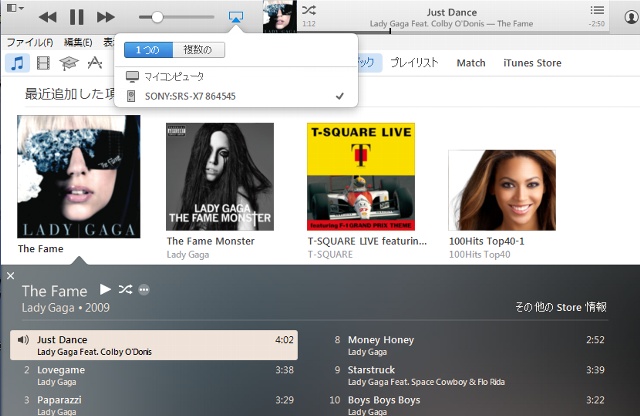The image size is (640, 416).
Task: Select the Starstruck track
Action: click(x=467, y=376)
